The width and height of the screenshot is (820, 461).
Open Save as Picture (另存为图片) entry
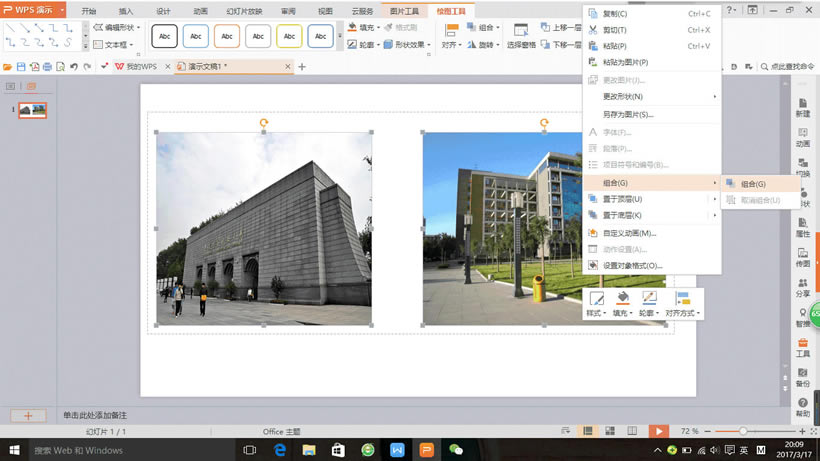coord(652,114)
